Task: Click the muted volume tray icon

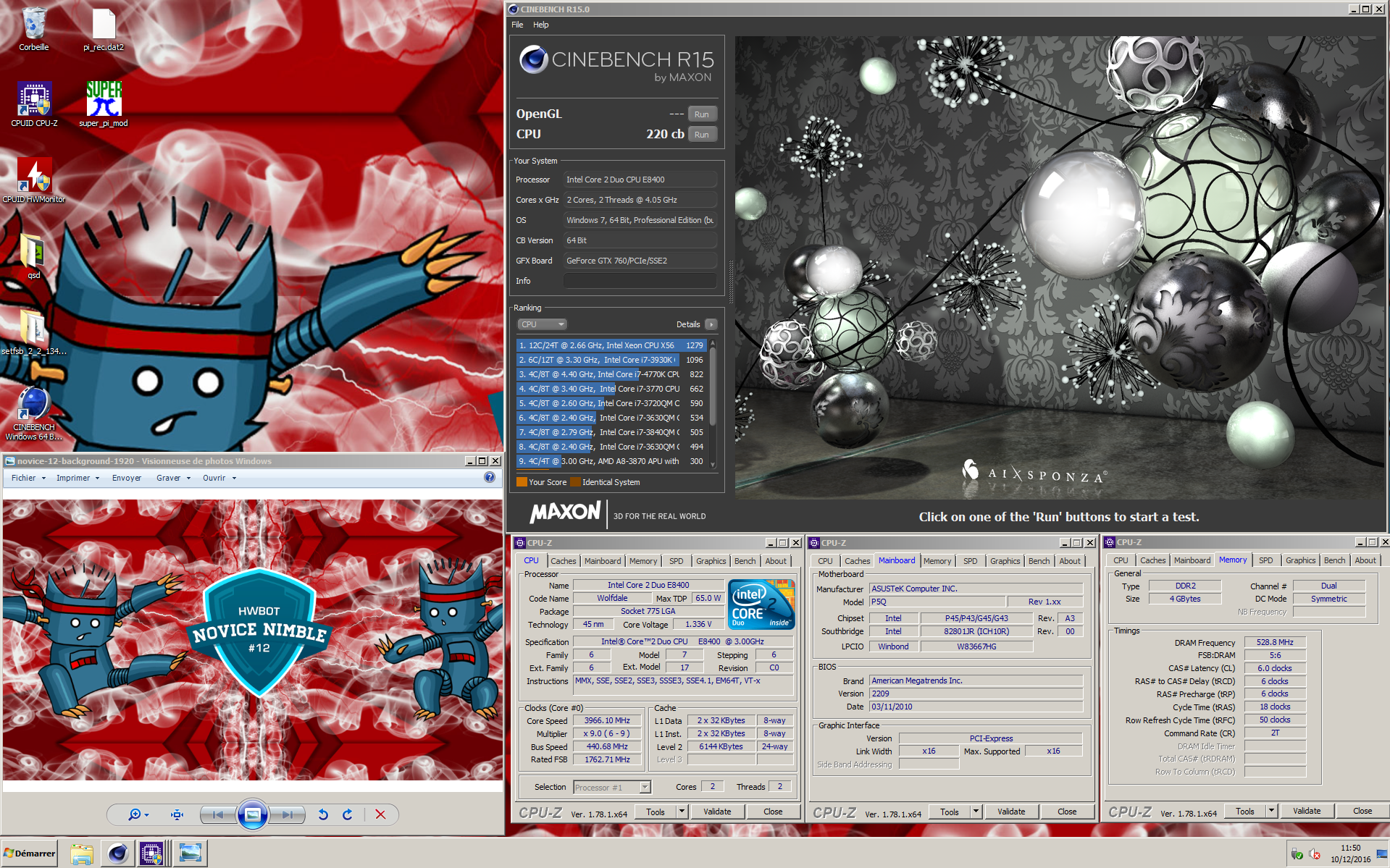Action: click(x=1315, y=854)
